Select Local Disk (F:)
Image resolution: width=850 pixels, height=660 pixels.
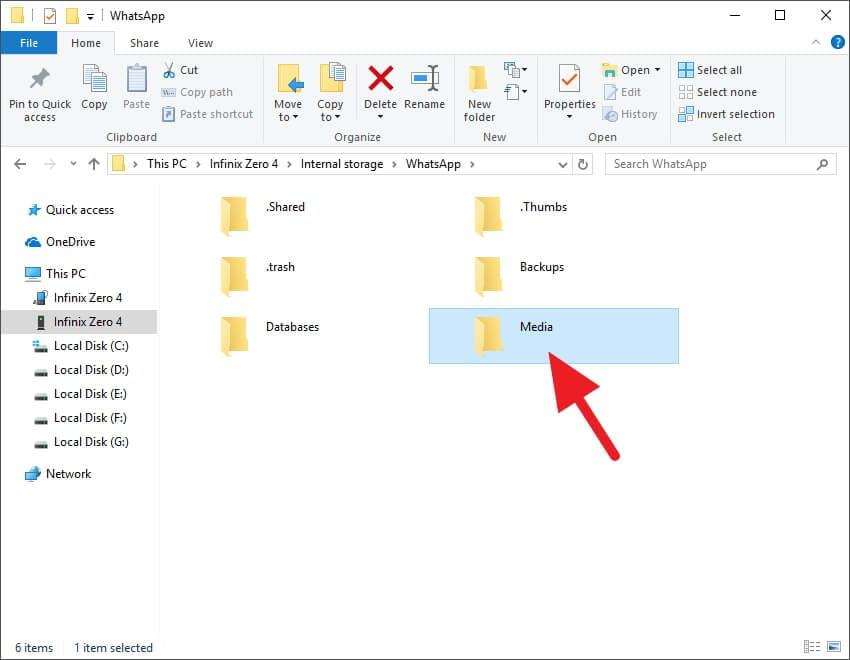click(80, 418)
